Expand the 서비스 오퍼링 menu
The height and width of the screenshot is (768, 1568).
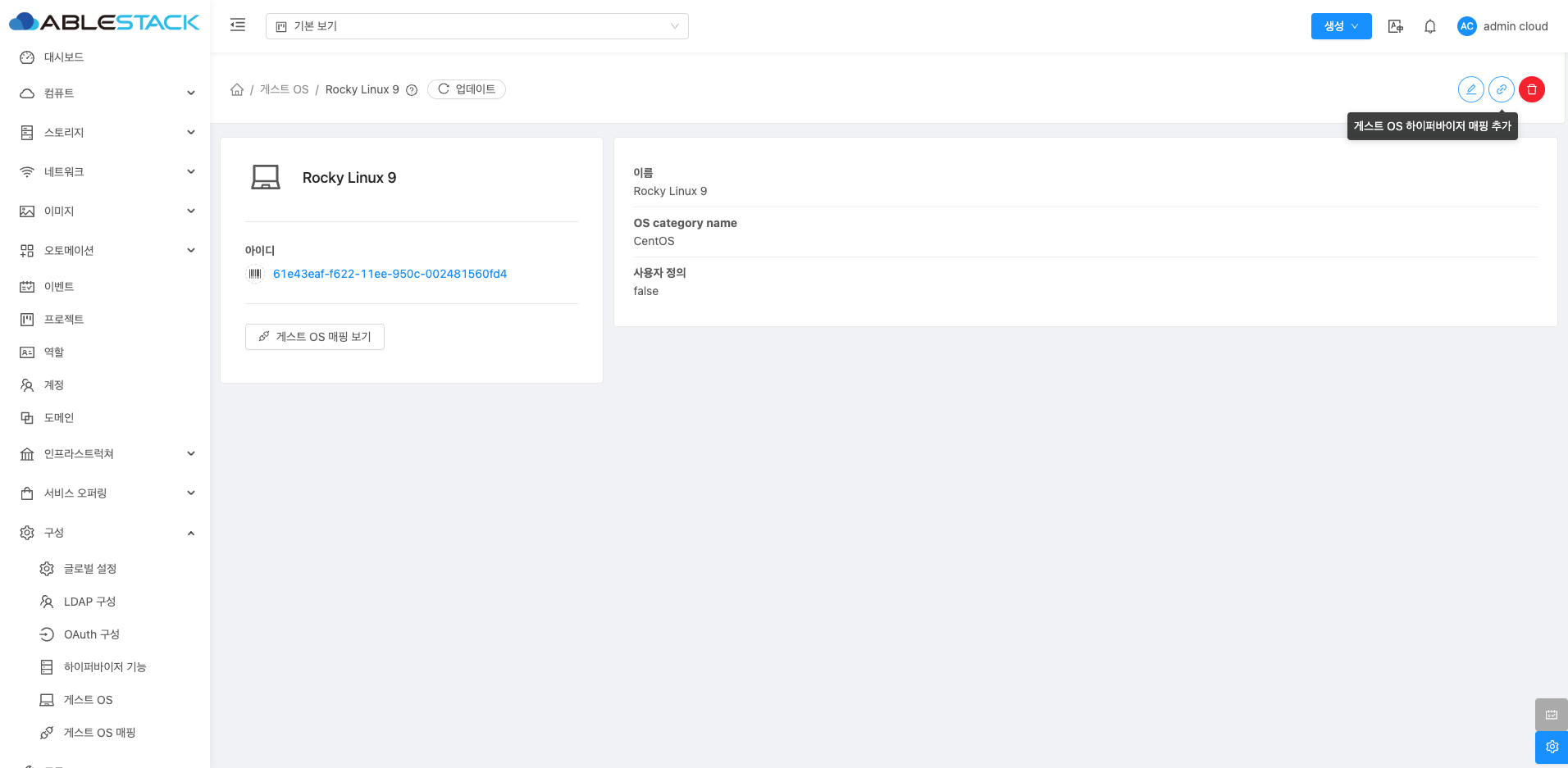105,493
